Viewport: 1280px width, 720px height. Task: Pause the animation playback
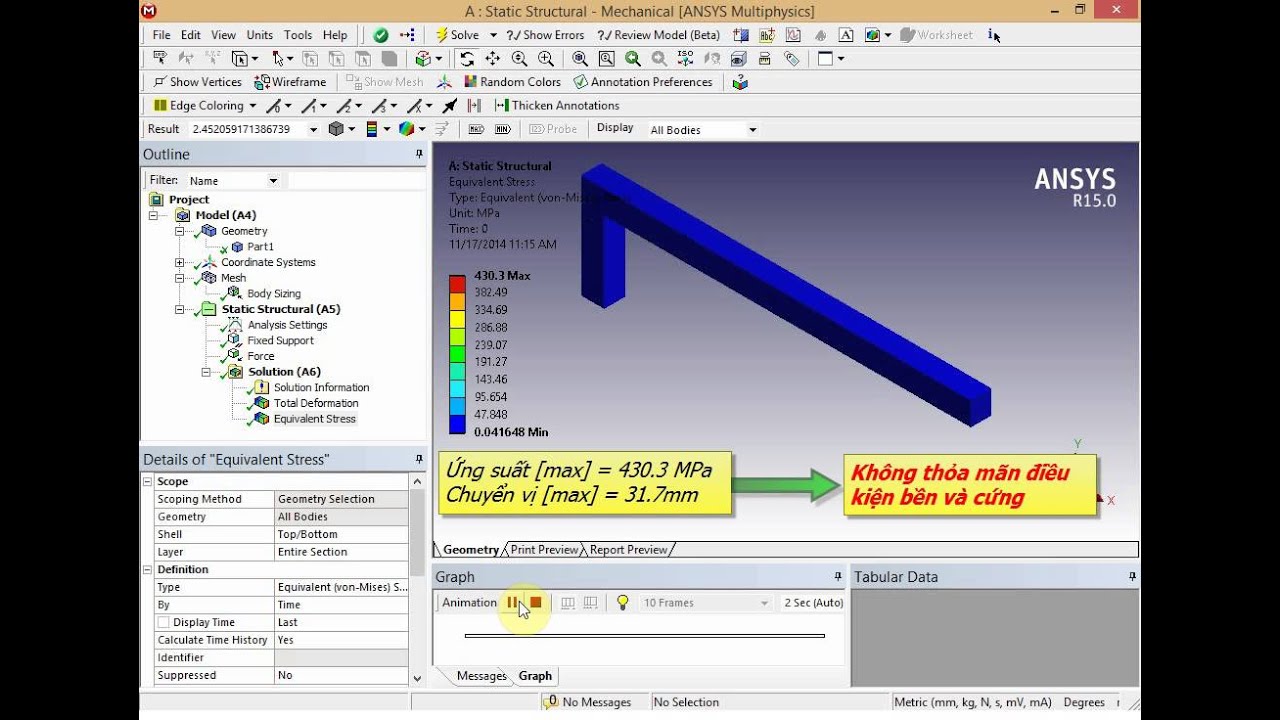pos(512,602)
